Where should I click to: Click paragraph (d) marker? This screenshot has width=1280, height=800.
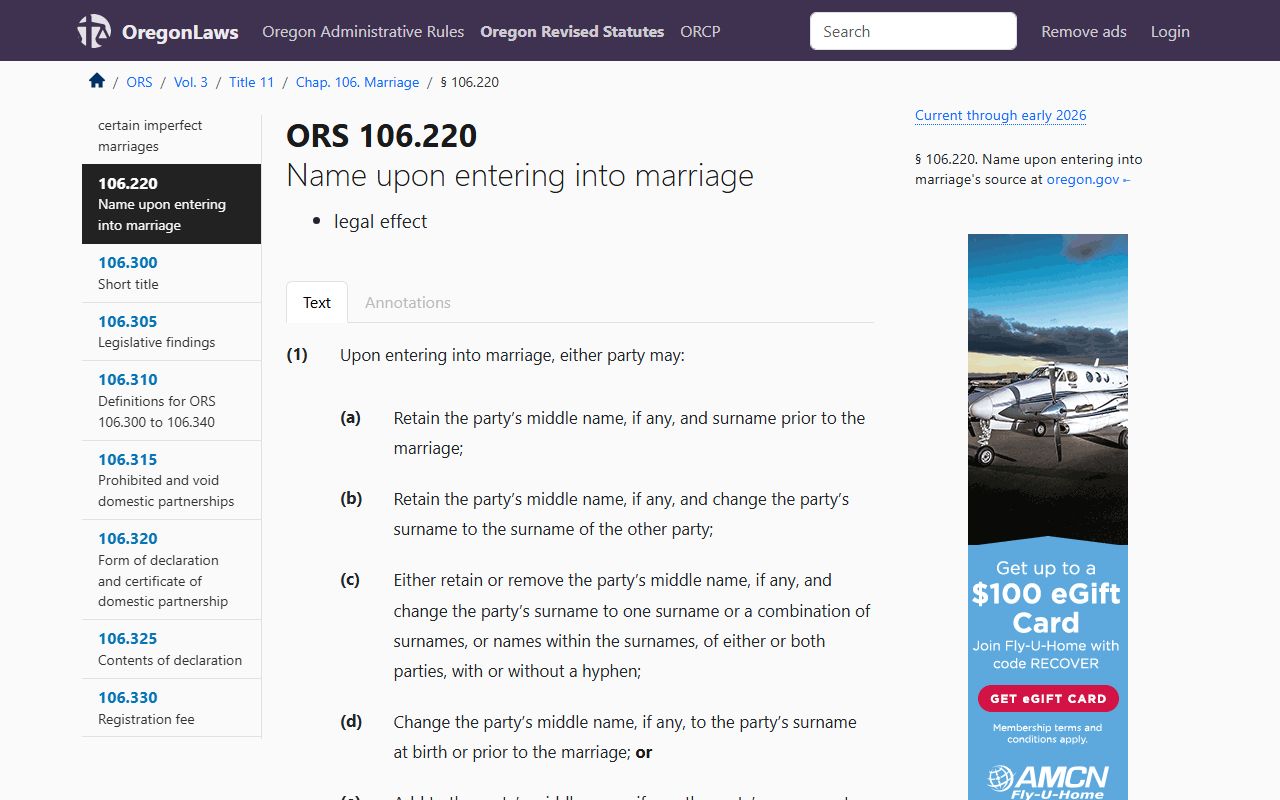coord(351,722)
